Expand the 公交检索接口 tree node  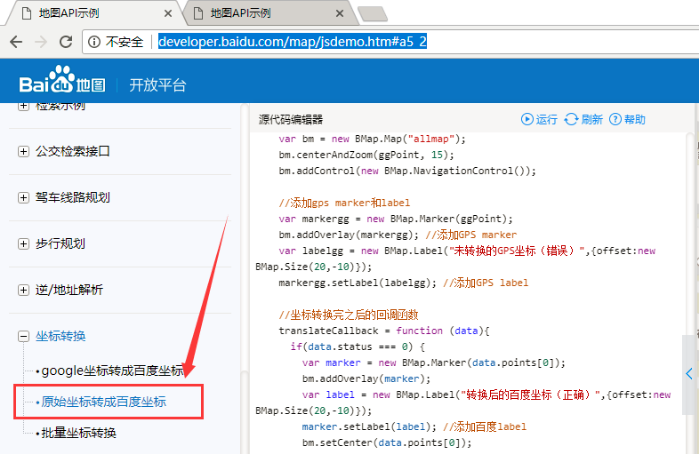point(24,152)
